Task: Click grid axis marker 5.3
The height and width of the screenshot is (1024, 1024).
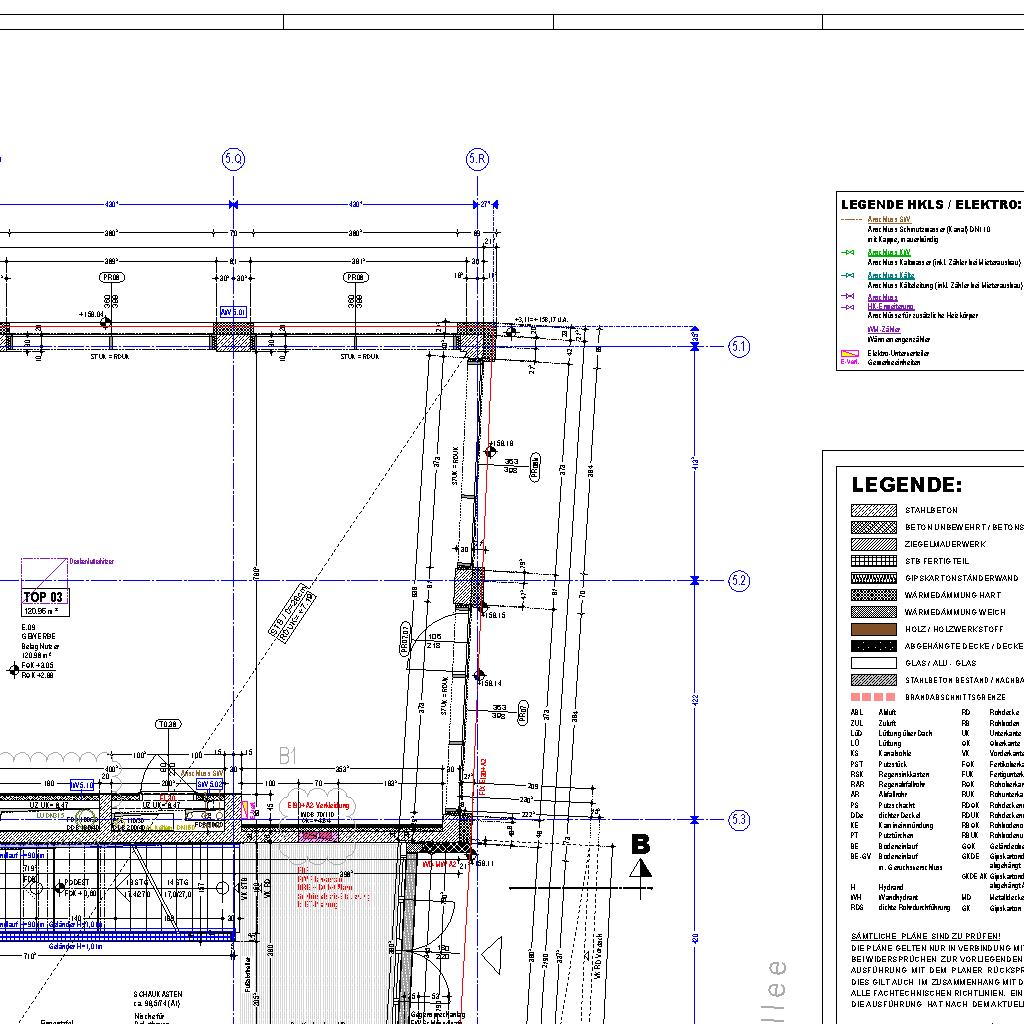Action: coord(739,820)
